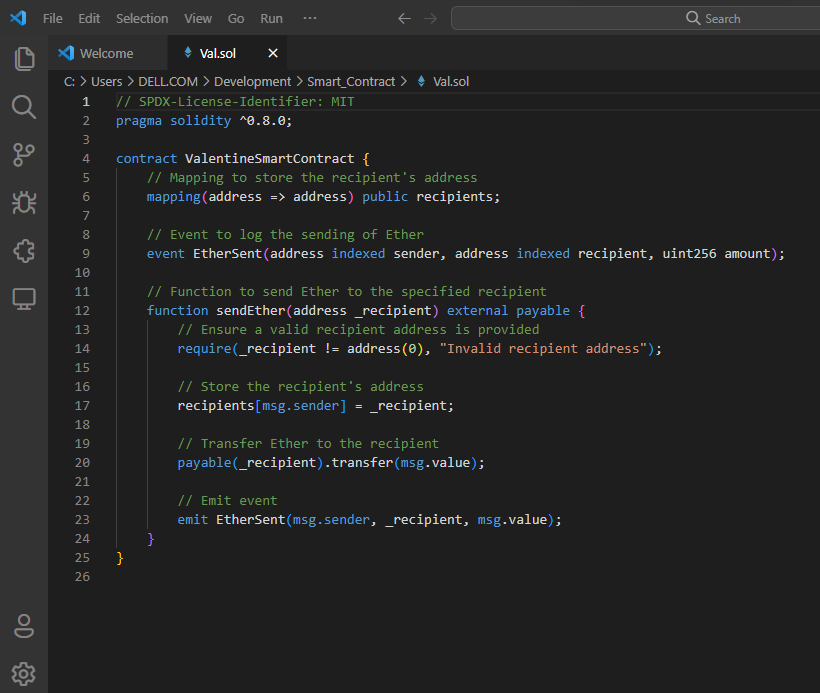Click the '// Emit event' comment
820x693 pixels.
pos(227,501)
